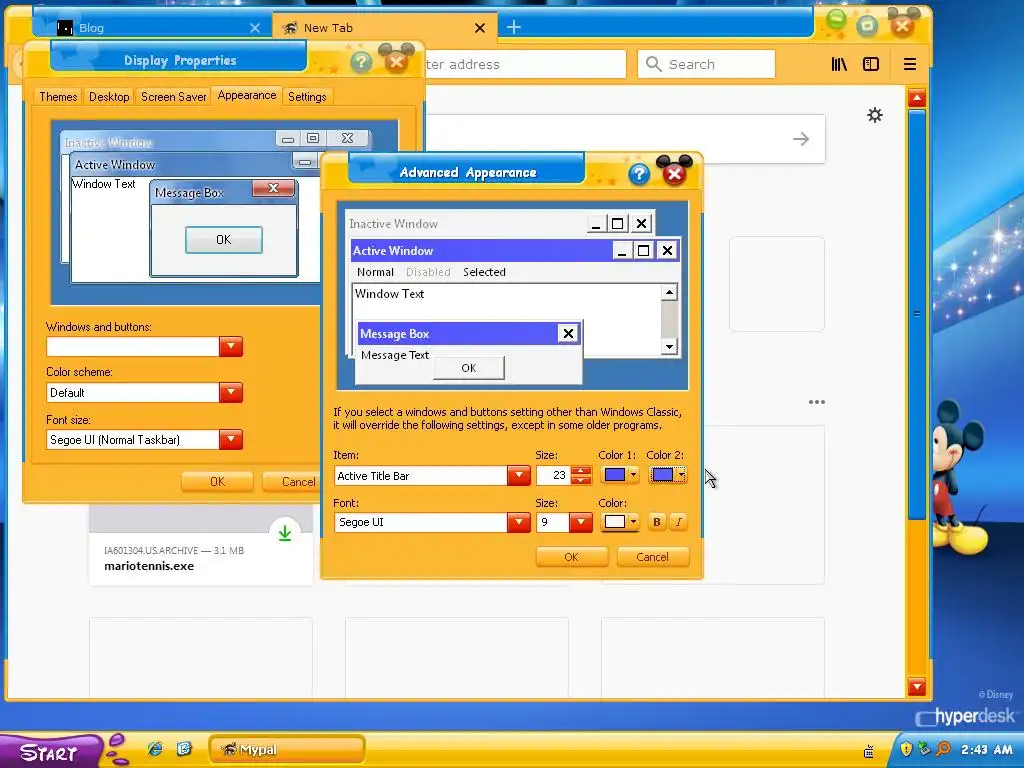Click the item Size field showing 23
Image resolution: width=1024 pixels, height=768 pixels.
[x=553, y=475]
